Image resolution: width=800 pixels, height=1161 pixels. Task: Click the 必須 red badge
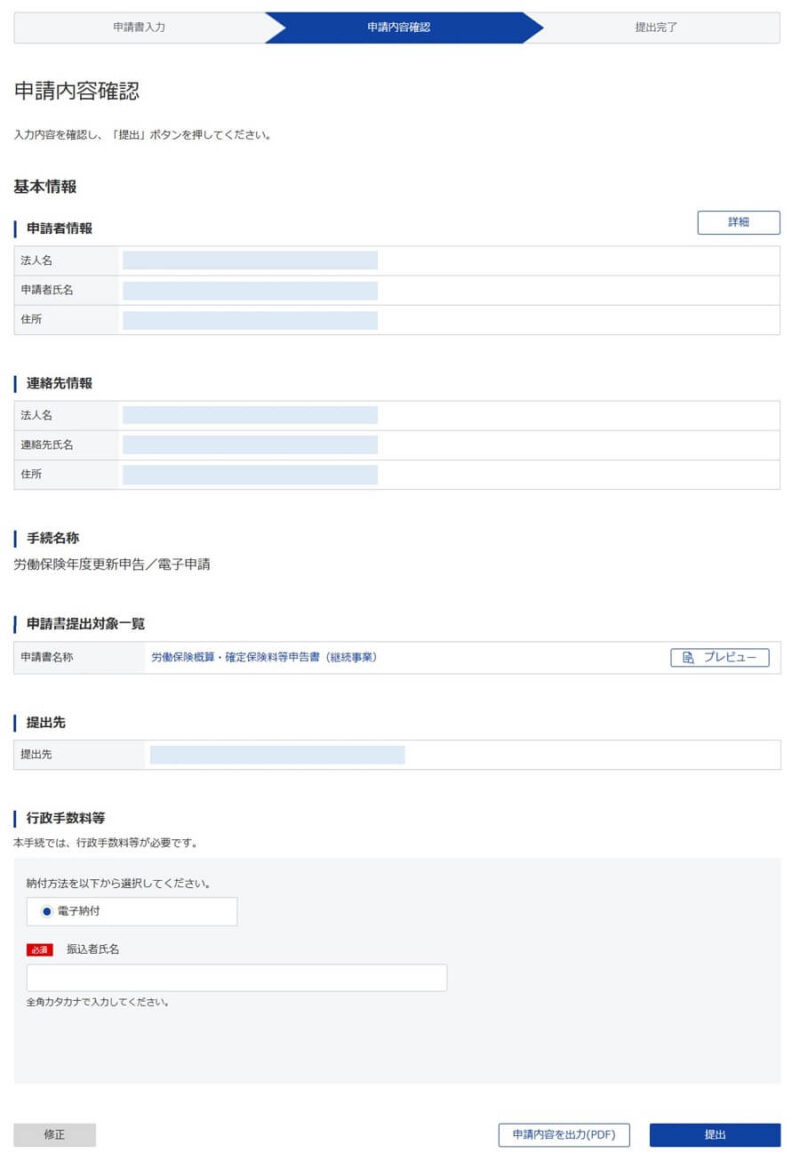point(40,950)
